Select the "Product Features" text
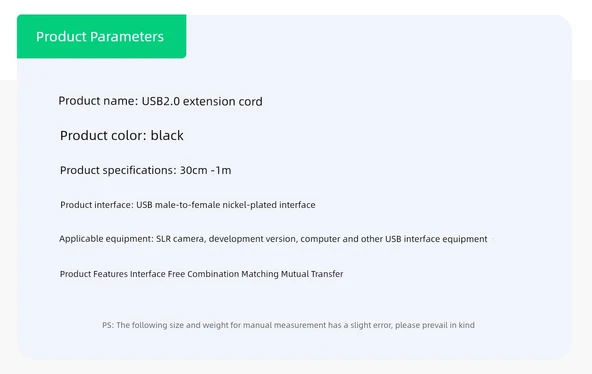592x374 pixels. pyautogui.click(x=94, y=274)
